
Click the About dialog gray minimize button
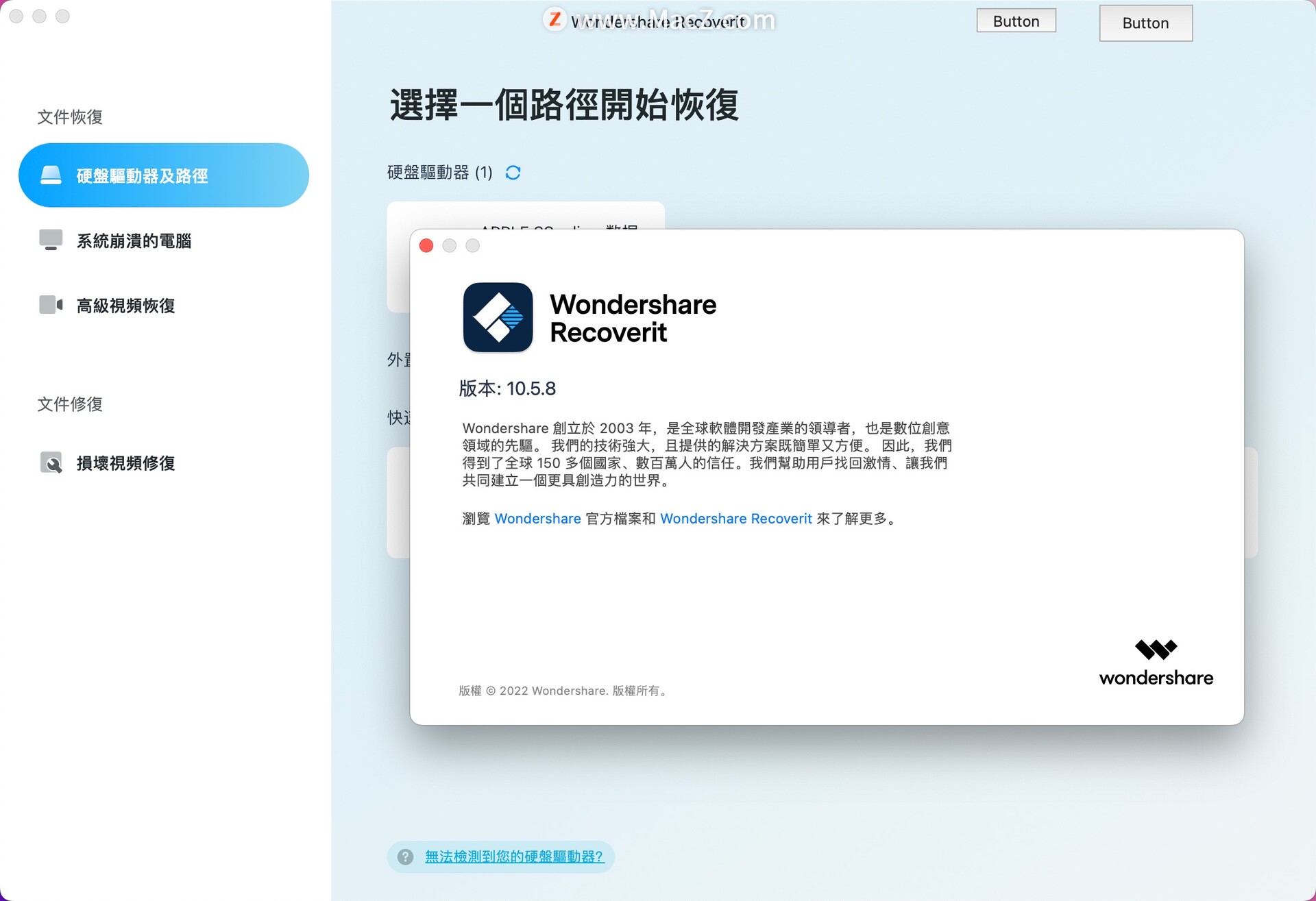click(450, 246)
